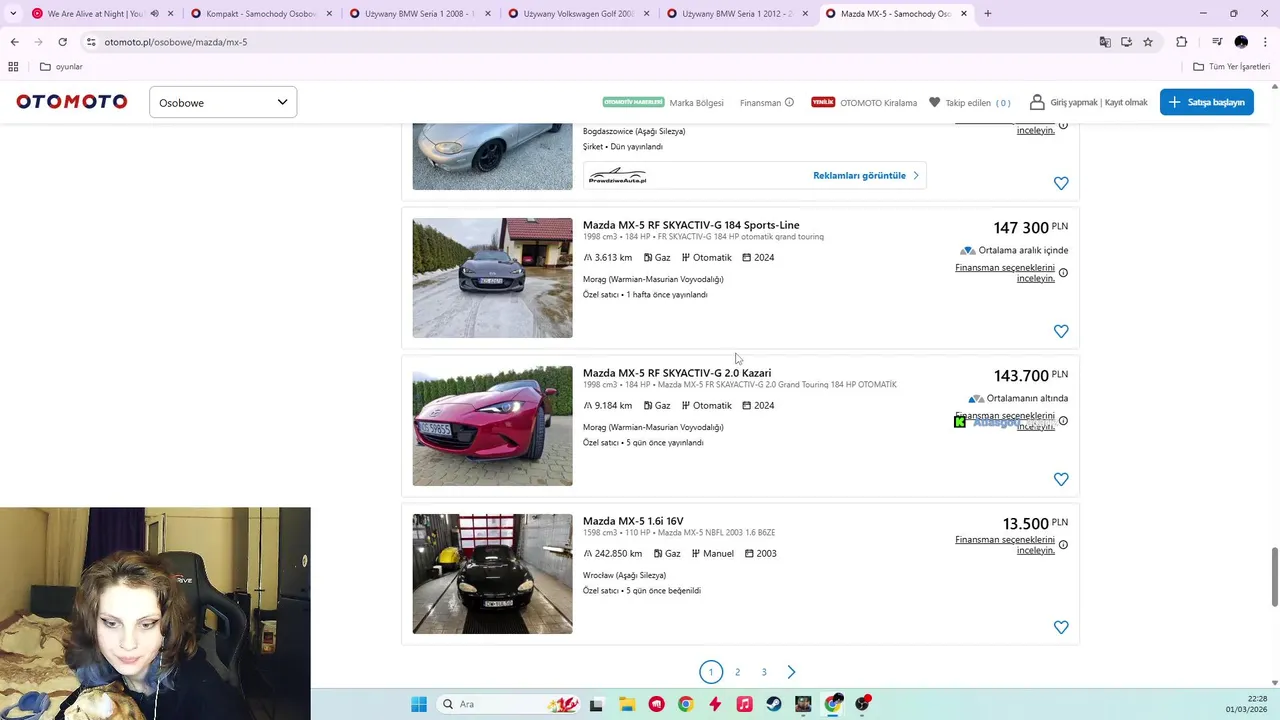
Task: View site information icon in address bar
Action: pyautogui.click(x=91, y=42)
